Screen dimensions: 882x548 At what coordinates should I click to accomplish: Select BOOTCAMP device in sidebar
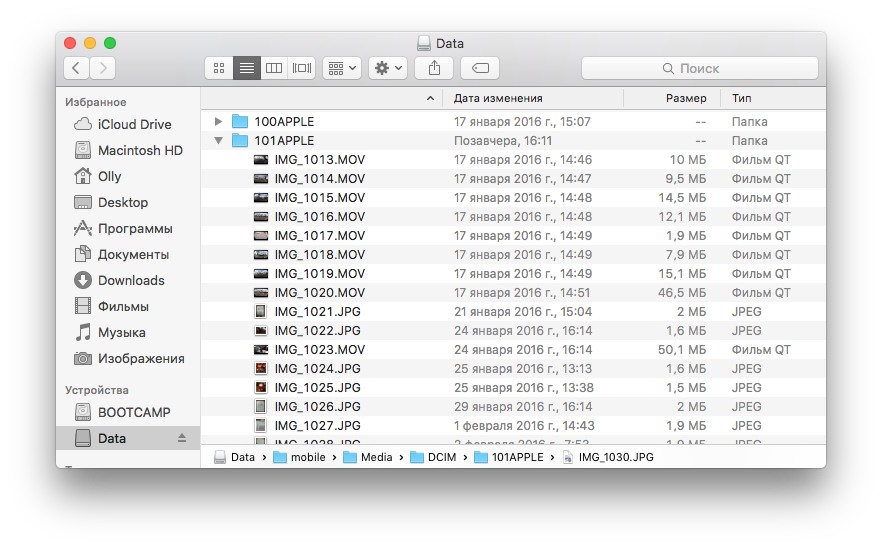click(134, 412)
